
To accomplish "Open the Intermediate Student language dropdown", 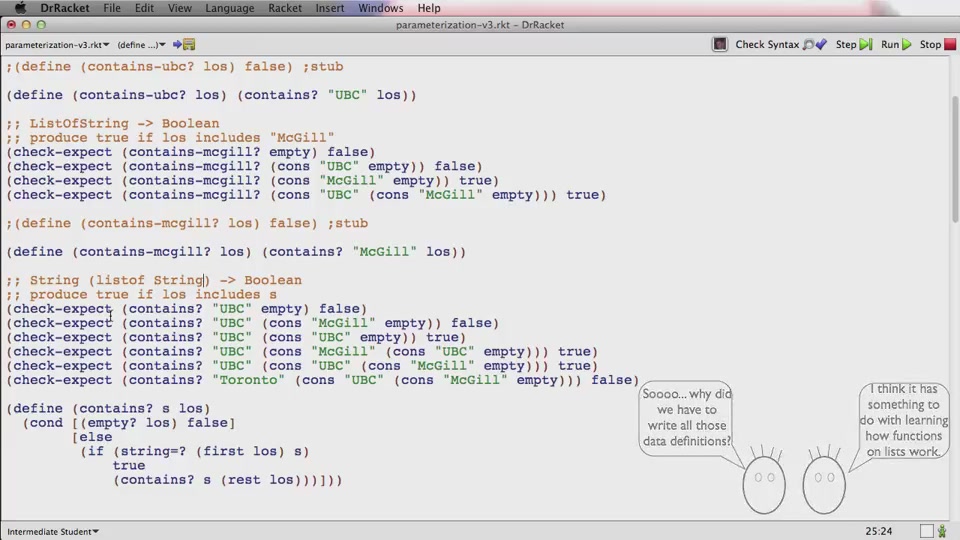I will [53, 531].
